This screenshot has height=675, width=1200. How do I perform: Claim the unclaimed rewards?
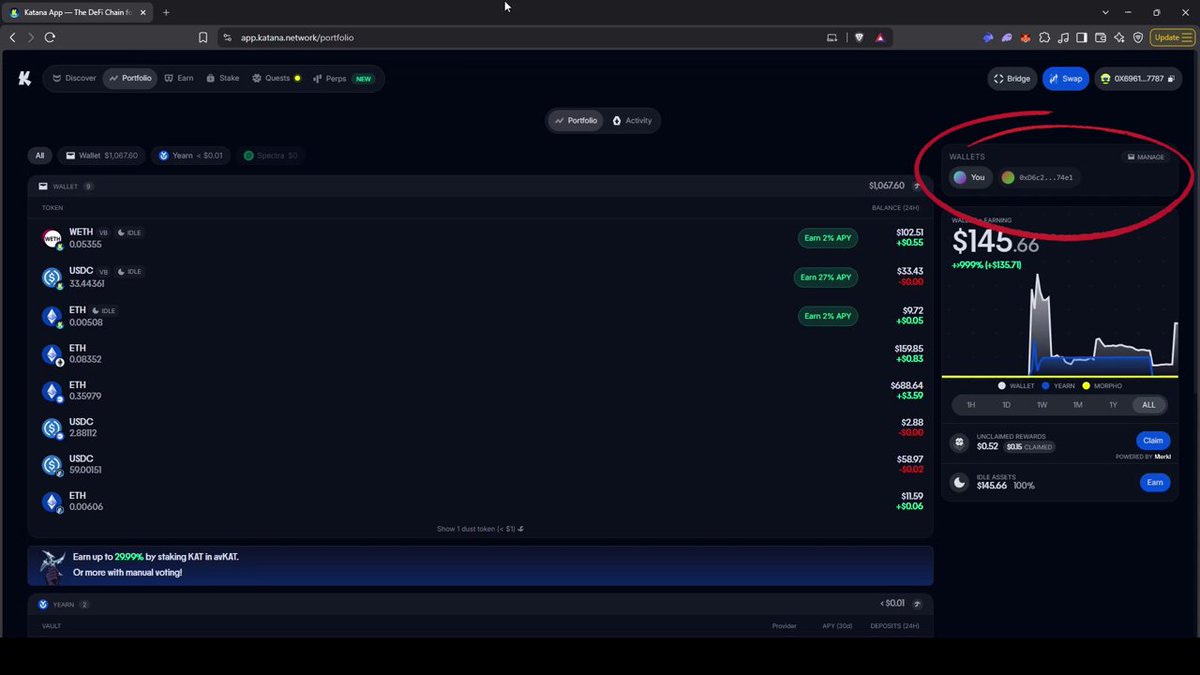point(1153,440)
